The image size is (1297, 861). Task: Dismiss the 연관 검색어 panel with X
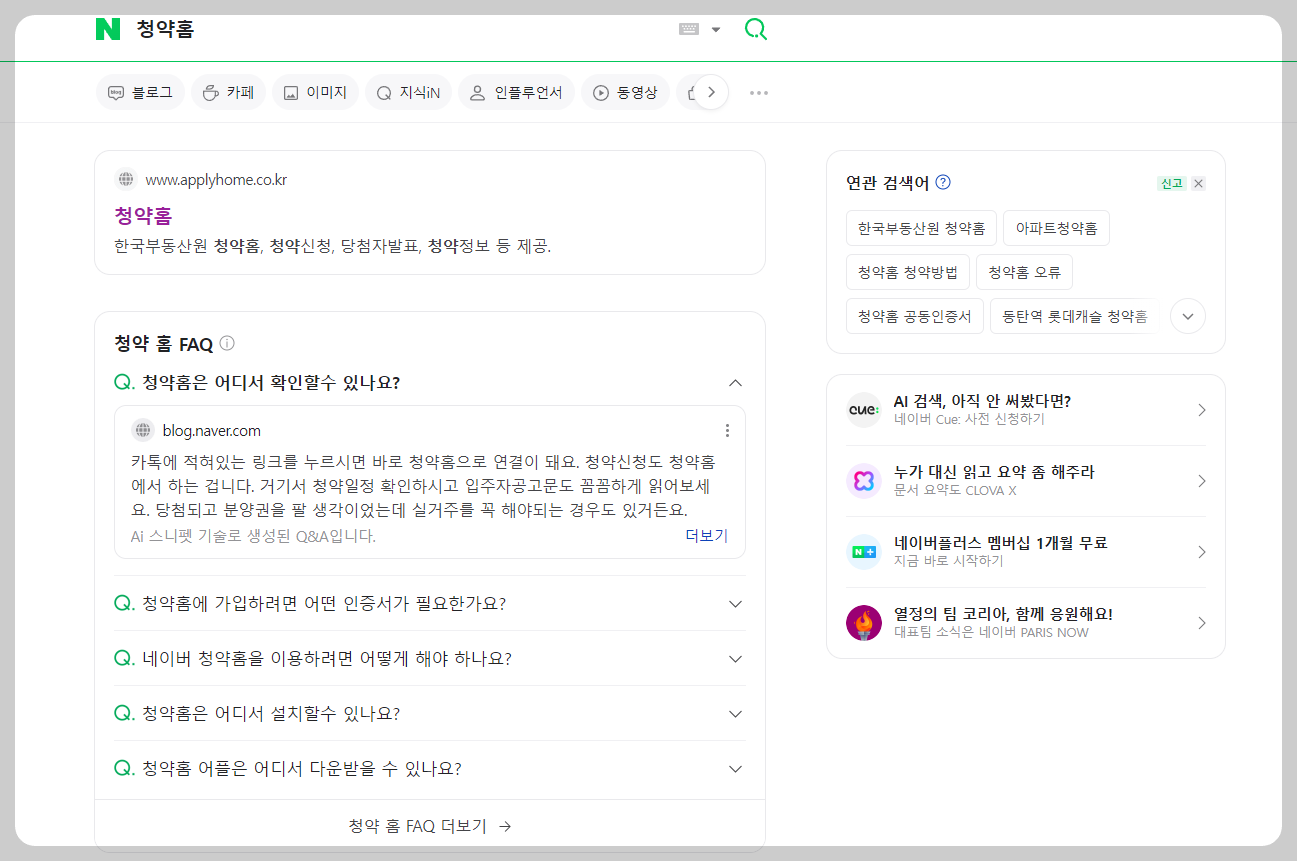1198,183
